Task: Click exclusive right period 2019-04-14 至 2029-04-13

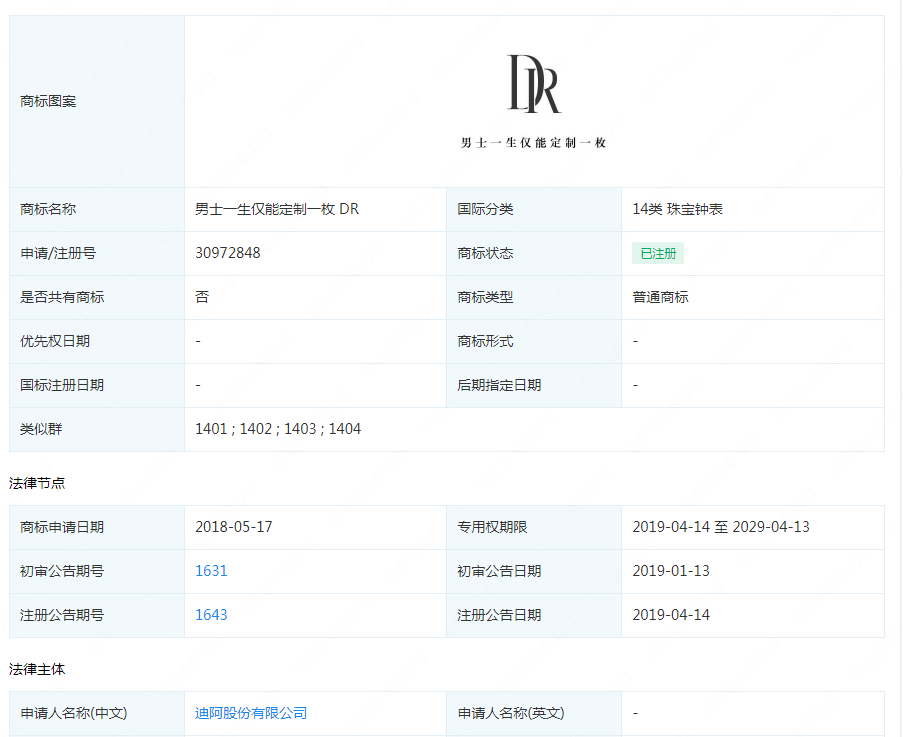Action: pos(721,527)
